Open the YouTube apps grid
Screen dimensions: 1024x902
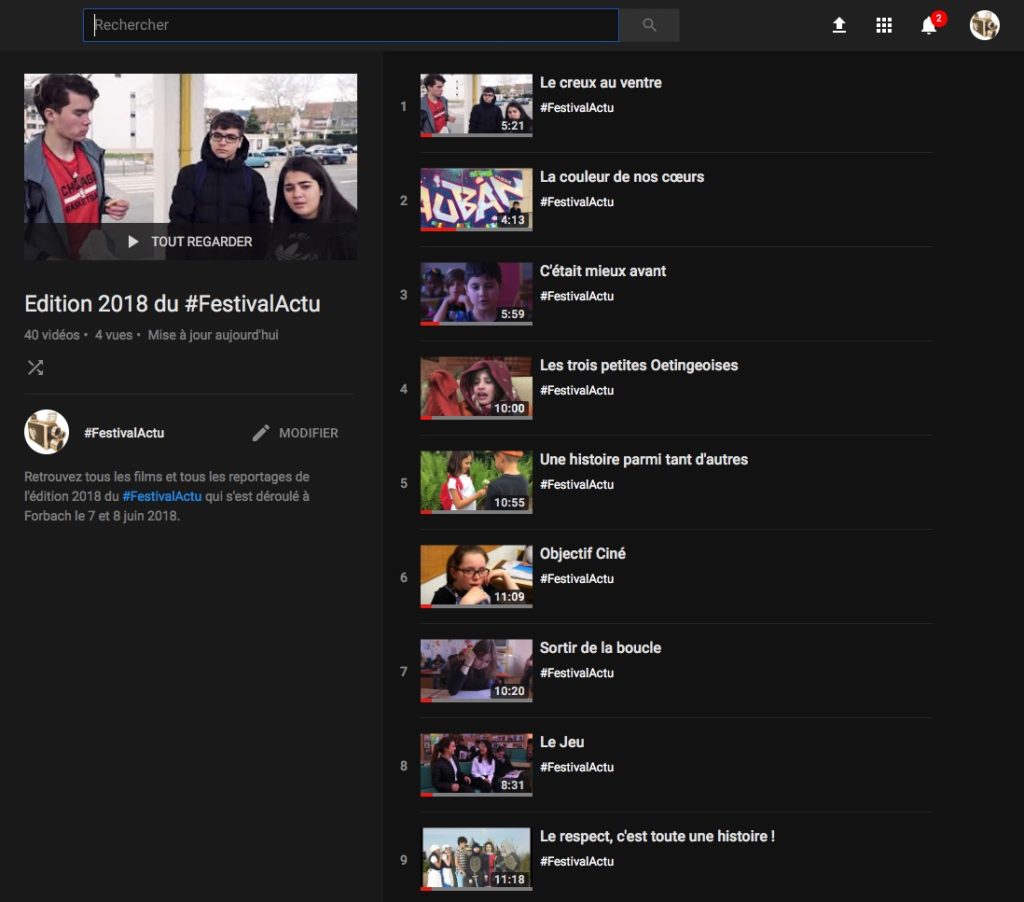click(884, 26)
